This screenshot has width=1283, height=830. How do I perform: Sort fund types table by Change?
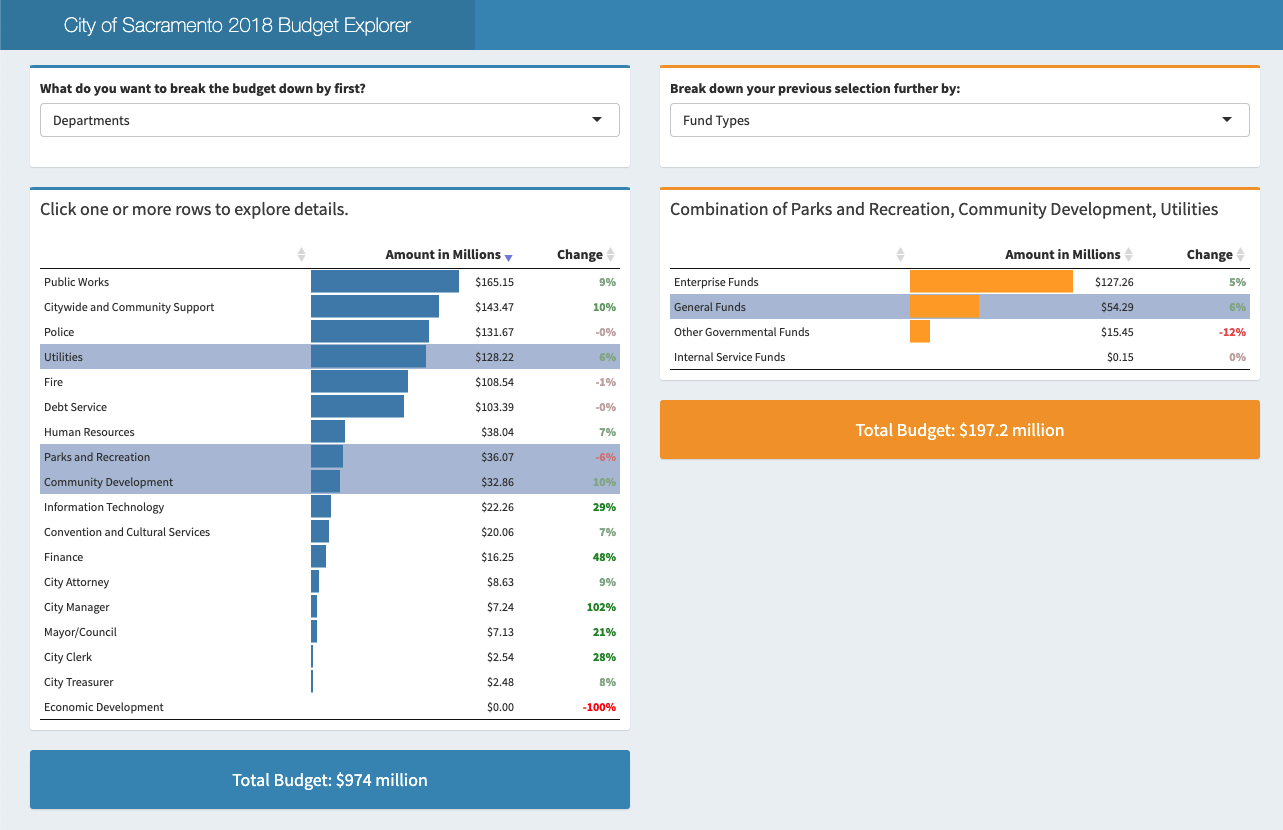pyautogui.click(x=1216, y=255)
